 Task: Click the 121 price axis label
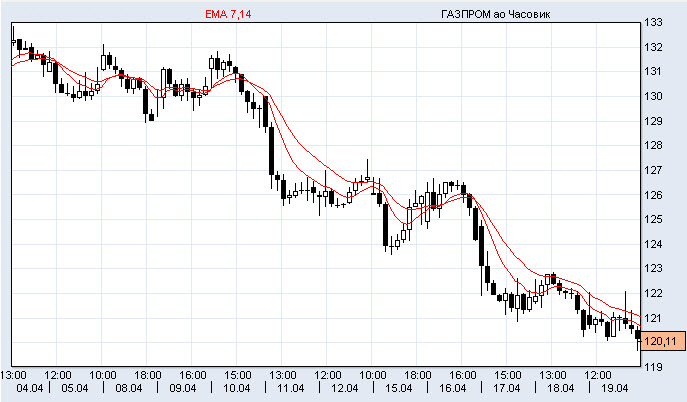pos(653,318)
